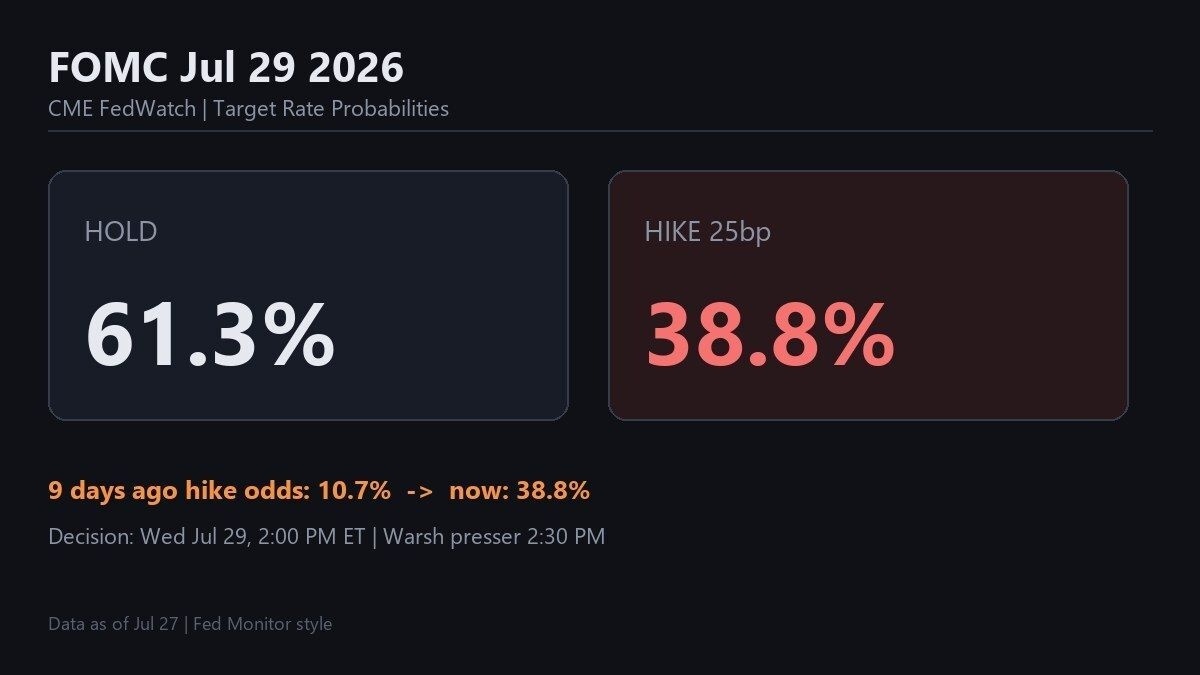The width and height of the screenshot is (1200, 675).
Task: Click the orange hike odds change line
Action: pyautogui.click(x=319, y=491)
